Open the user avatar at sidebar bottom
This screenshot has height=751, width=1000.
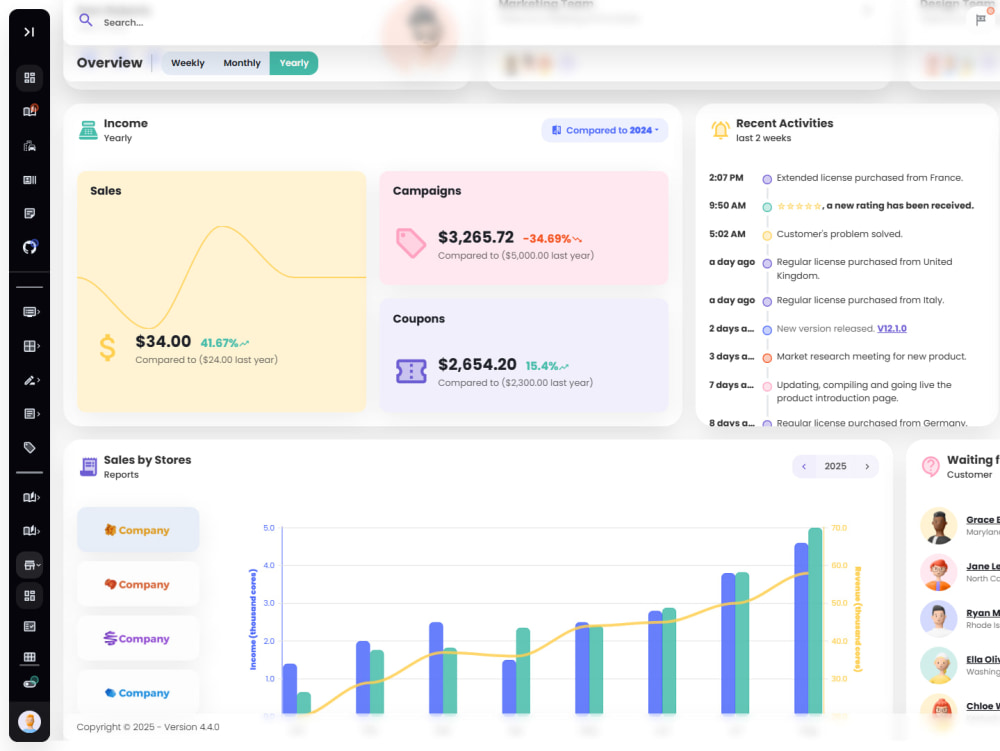(x=29, y=722)
